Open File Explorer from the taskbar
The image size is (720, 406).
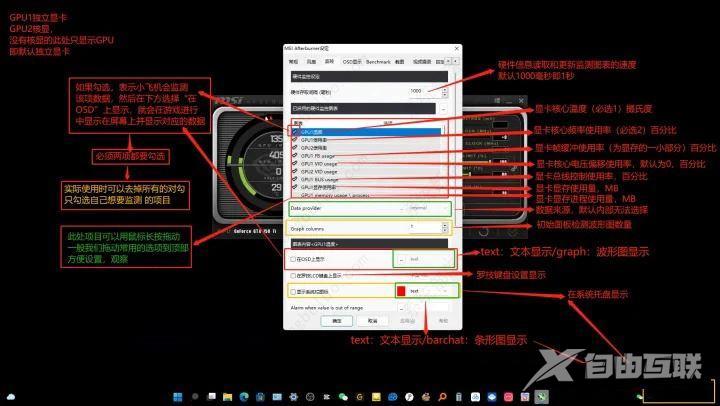coord(227,397)
